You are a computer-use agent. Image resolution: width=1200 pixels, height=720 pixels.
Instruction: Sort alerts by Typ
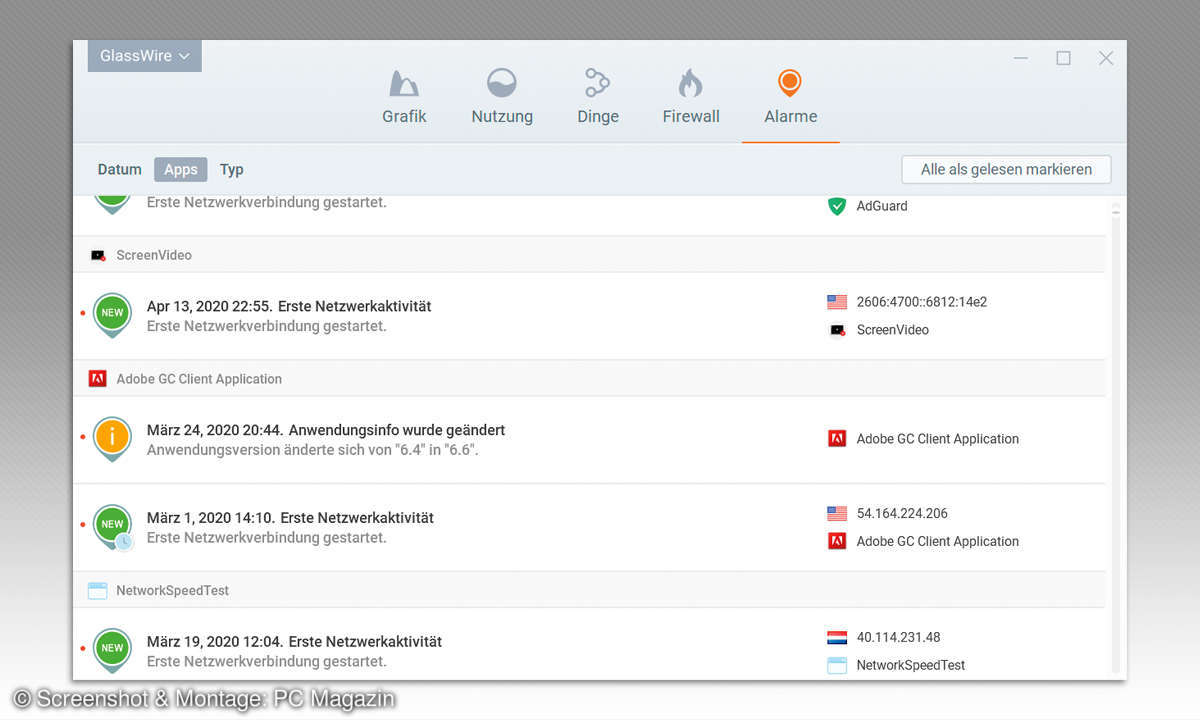coord(232,170)
